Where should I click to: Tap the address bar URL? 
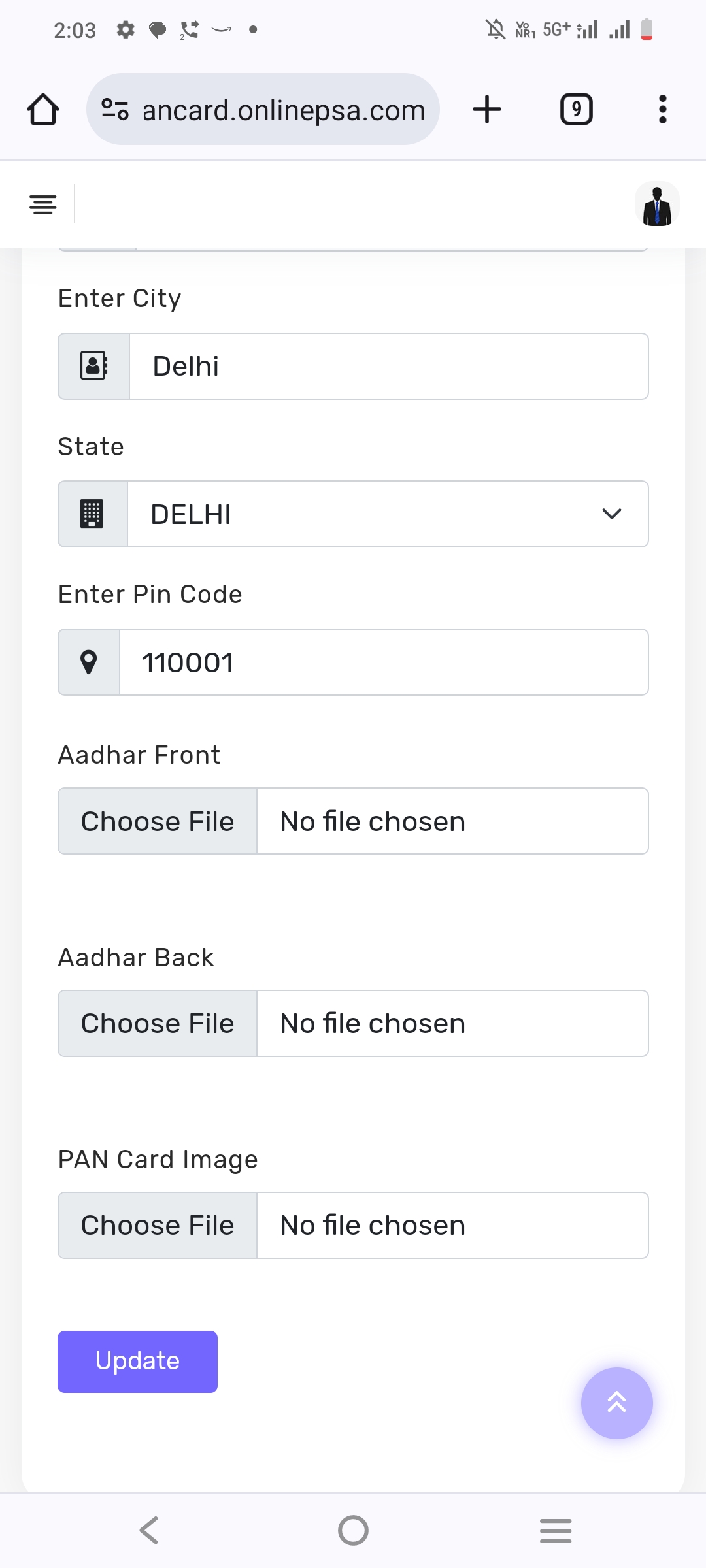point(284,110)
